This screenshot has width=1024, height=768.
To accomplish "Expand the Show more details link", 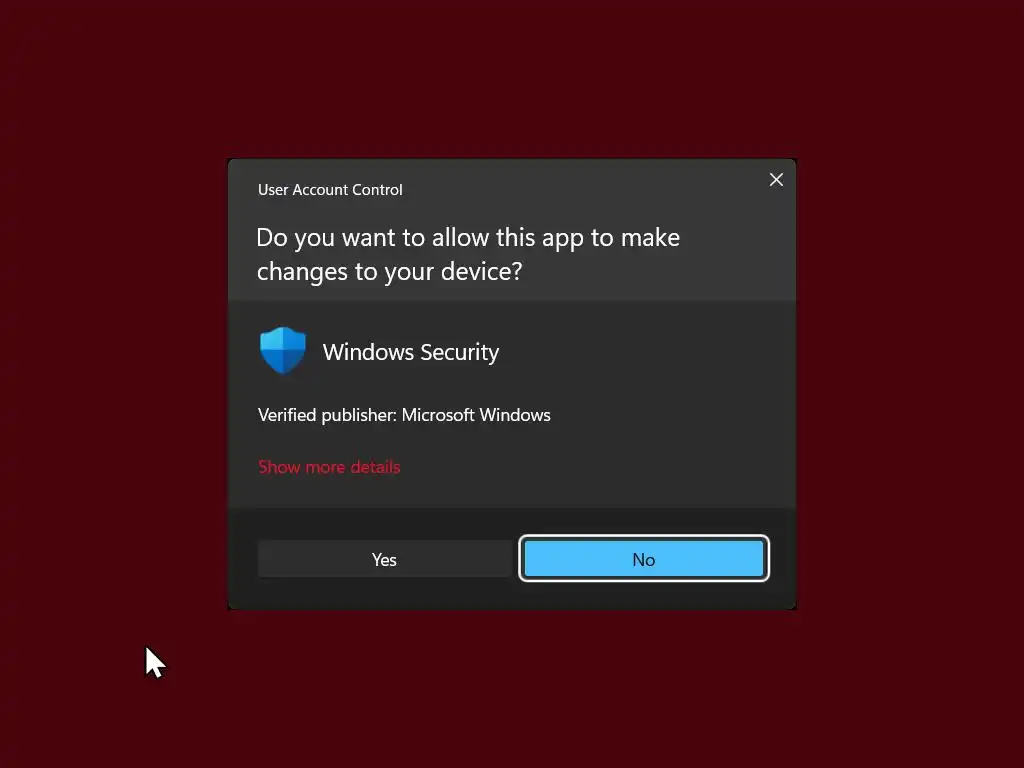I will tap(329, 467).
